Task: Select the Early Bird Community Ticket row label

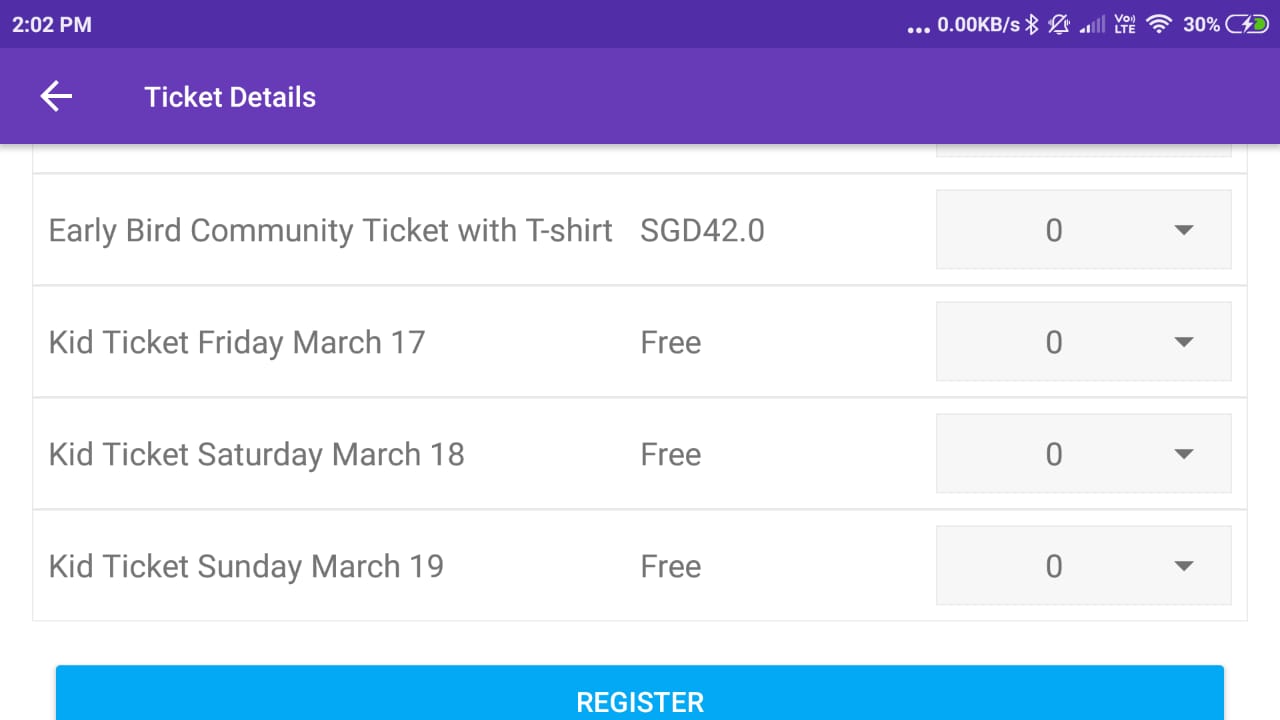Action: tap(330, 230)
